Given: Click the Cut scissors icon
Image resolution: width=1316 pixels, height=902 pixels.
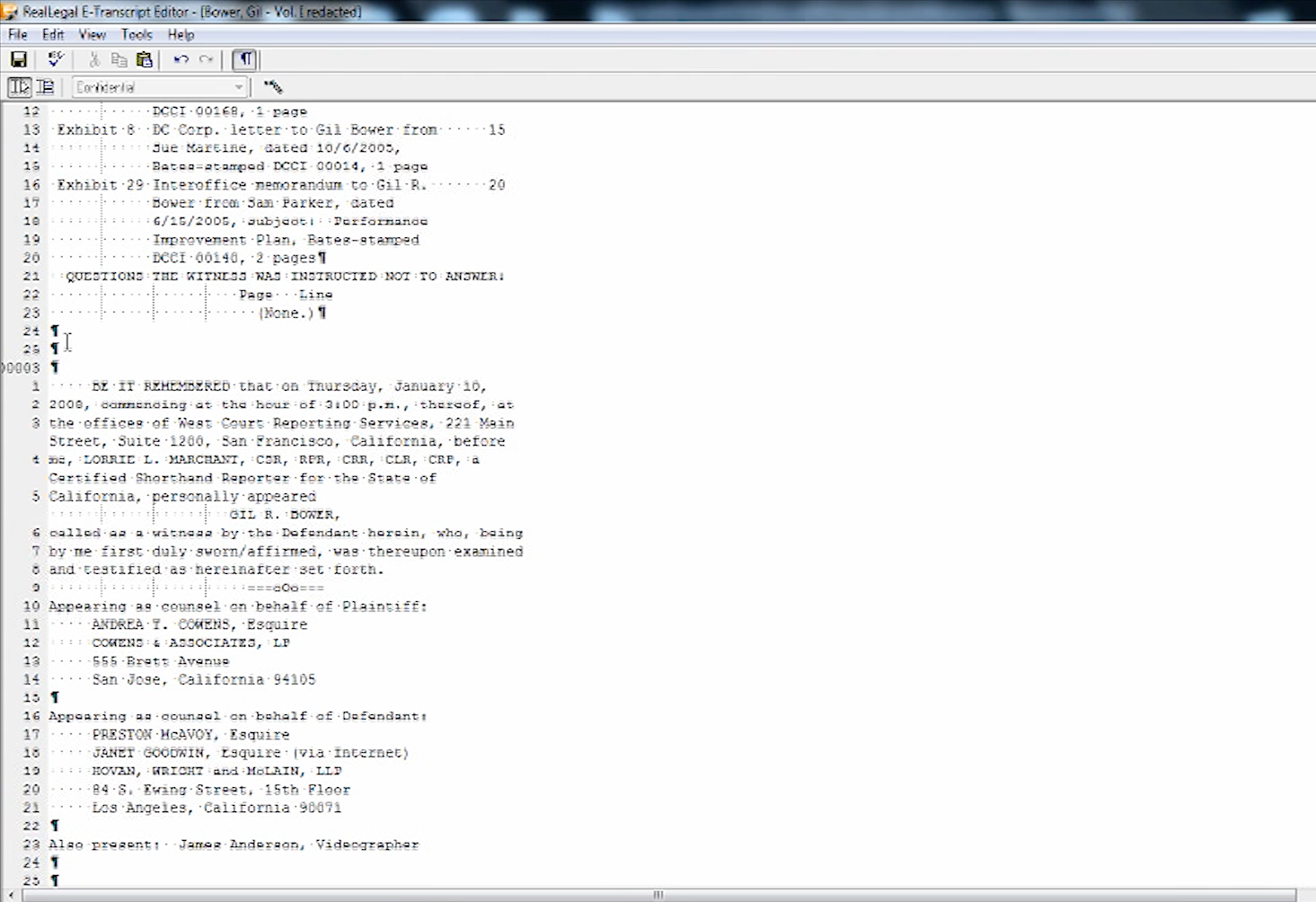Looking at the screenshot, I should 93,60.
